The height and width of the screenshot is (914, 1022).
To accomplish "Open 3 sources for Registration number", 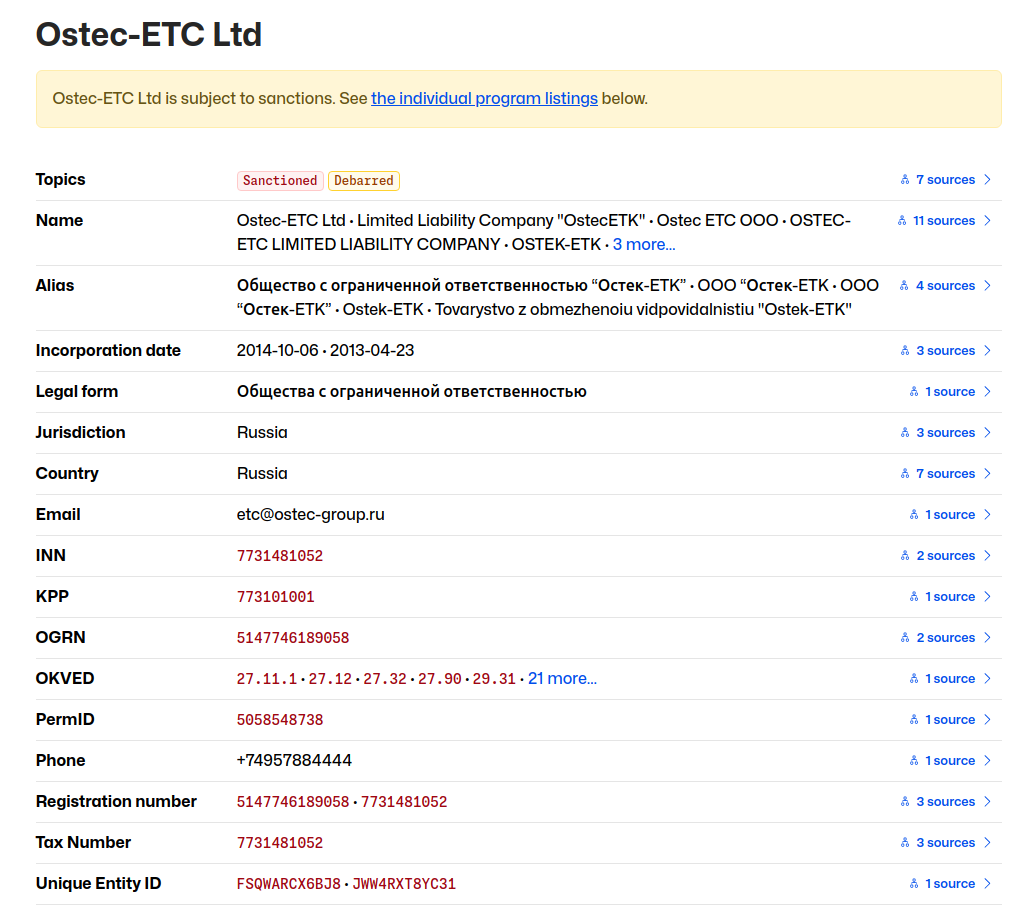I will tap(945, 802).
